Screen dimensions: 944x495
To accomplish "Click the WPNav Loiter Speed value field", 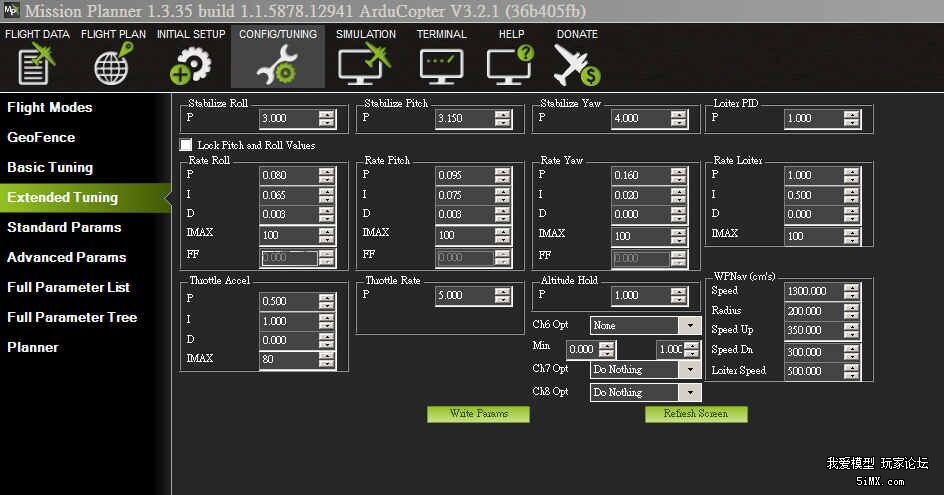I will pos(813,371).
